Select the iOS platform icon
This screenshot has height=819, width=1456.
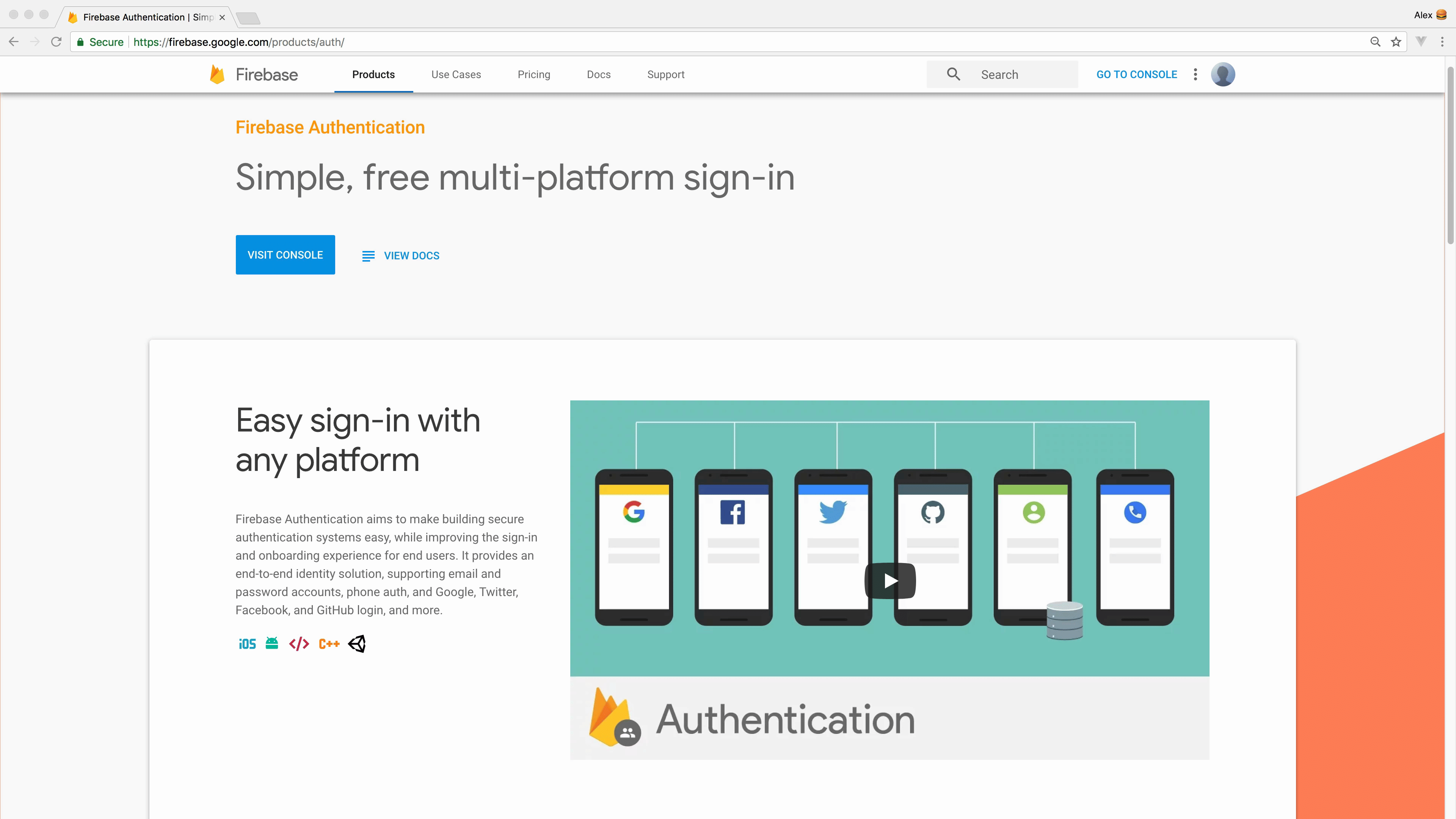(247, 644)
